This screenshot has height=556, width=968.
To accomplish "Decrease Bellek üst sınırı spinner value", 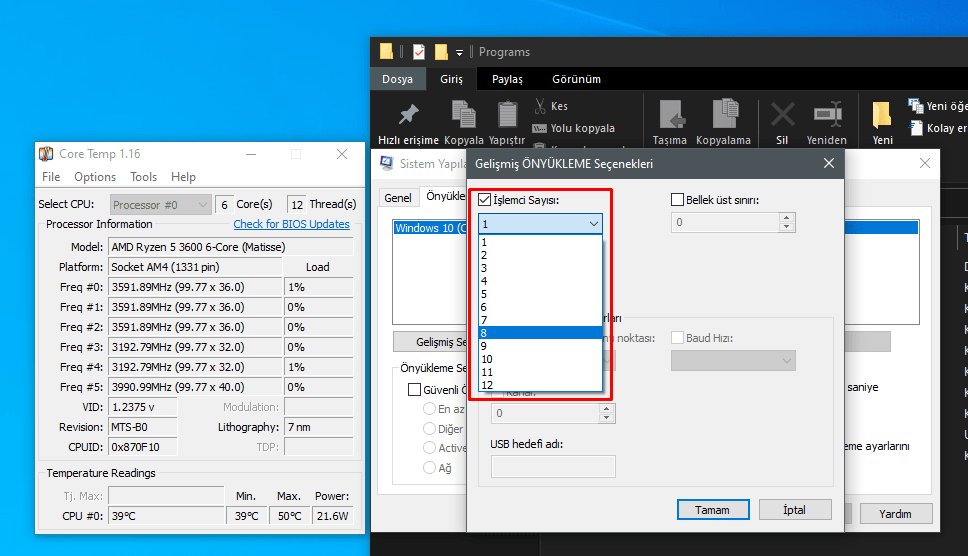I will [786, 226].
